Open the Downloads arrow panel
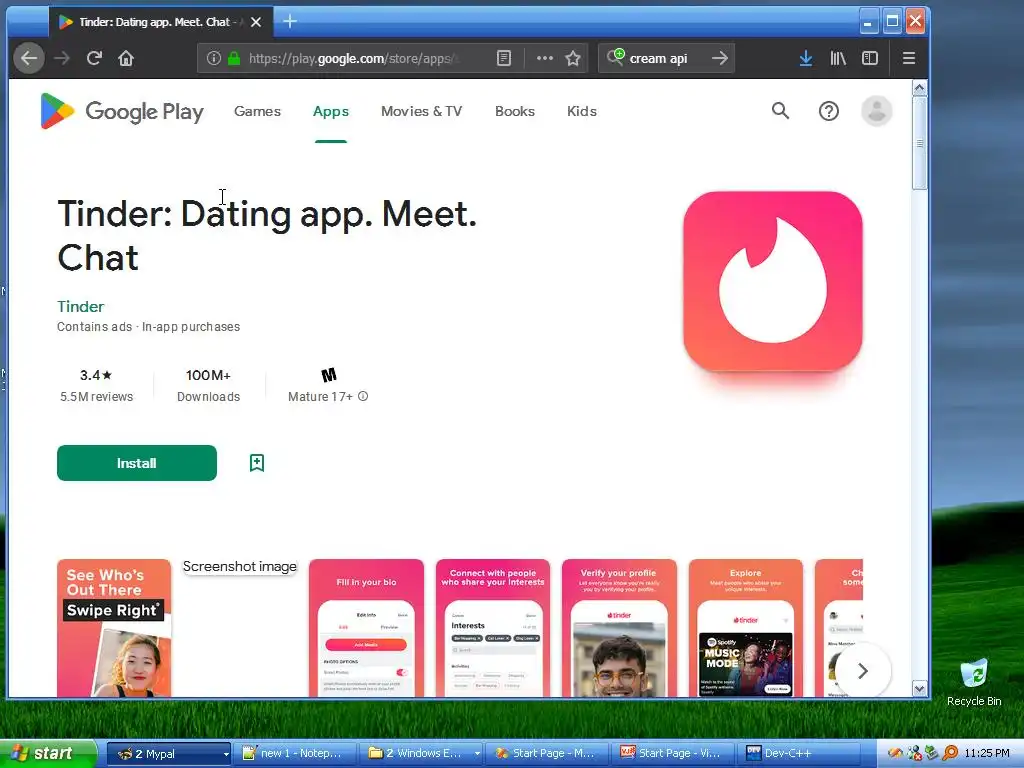Screen dimensions: 1024x768 806,58
